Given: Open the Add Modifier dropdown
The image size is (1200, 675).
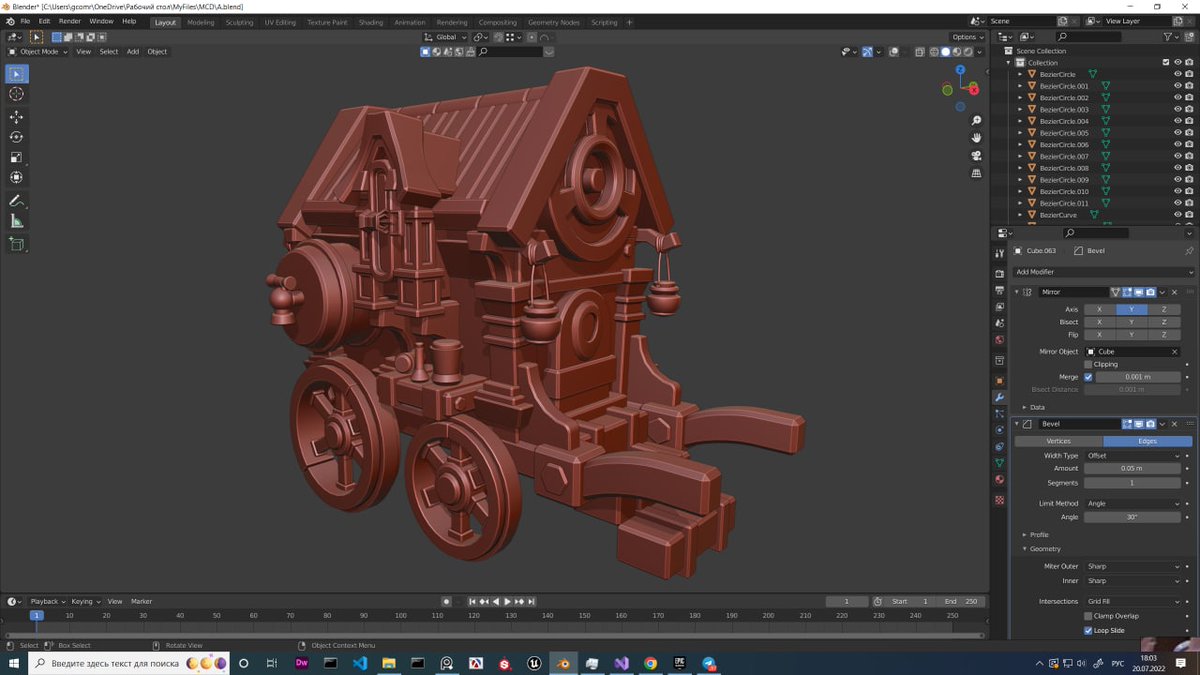Looking at the screenshot, I should coord(1103,272).
